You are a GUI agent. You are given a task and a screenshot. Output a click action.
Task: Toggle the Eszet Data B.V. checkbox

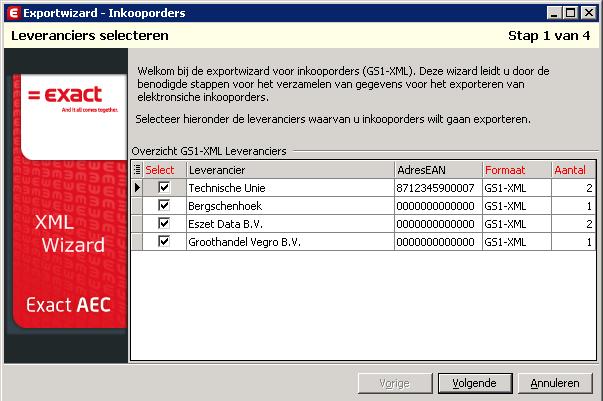[164, 223]
